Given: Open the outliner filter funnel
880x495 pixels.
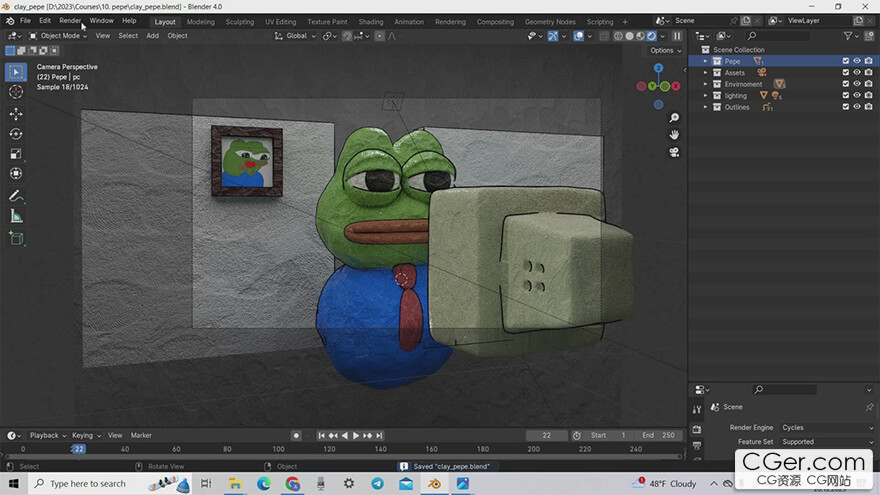Looking at the screenshot, I should tap(848, 36).
